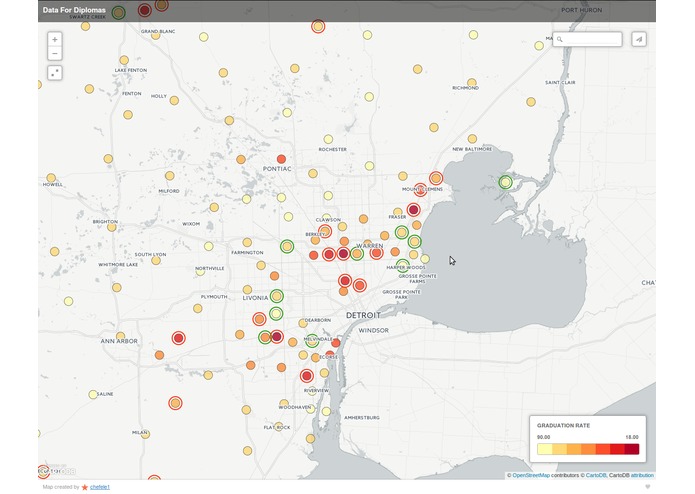Select marker above Richmond label
695x494 pixels.
point(472,83)
